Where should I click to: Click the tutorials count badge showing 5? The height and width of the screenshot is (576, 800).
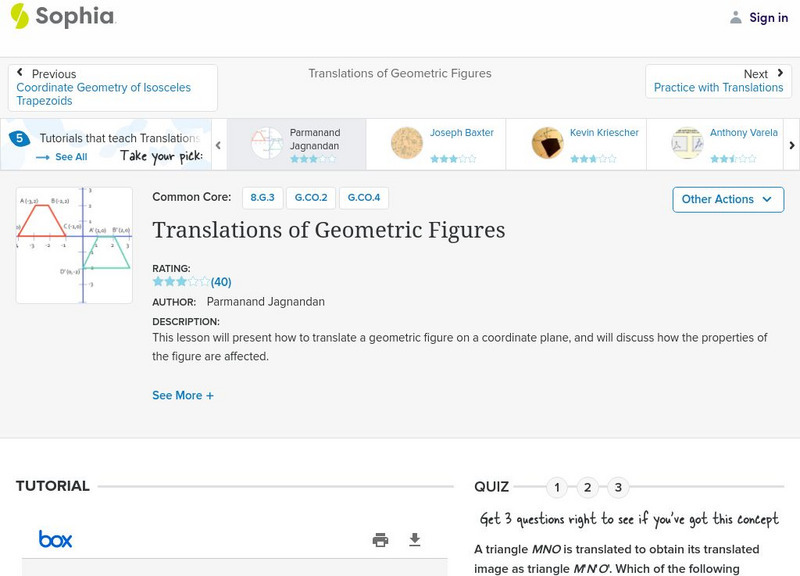[18, 139]
